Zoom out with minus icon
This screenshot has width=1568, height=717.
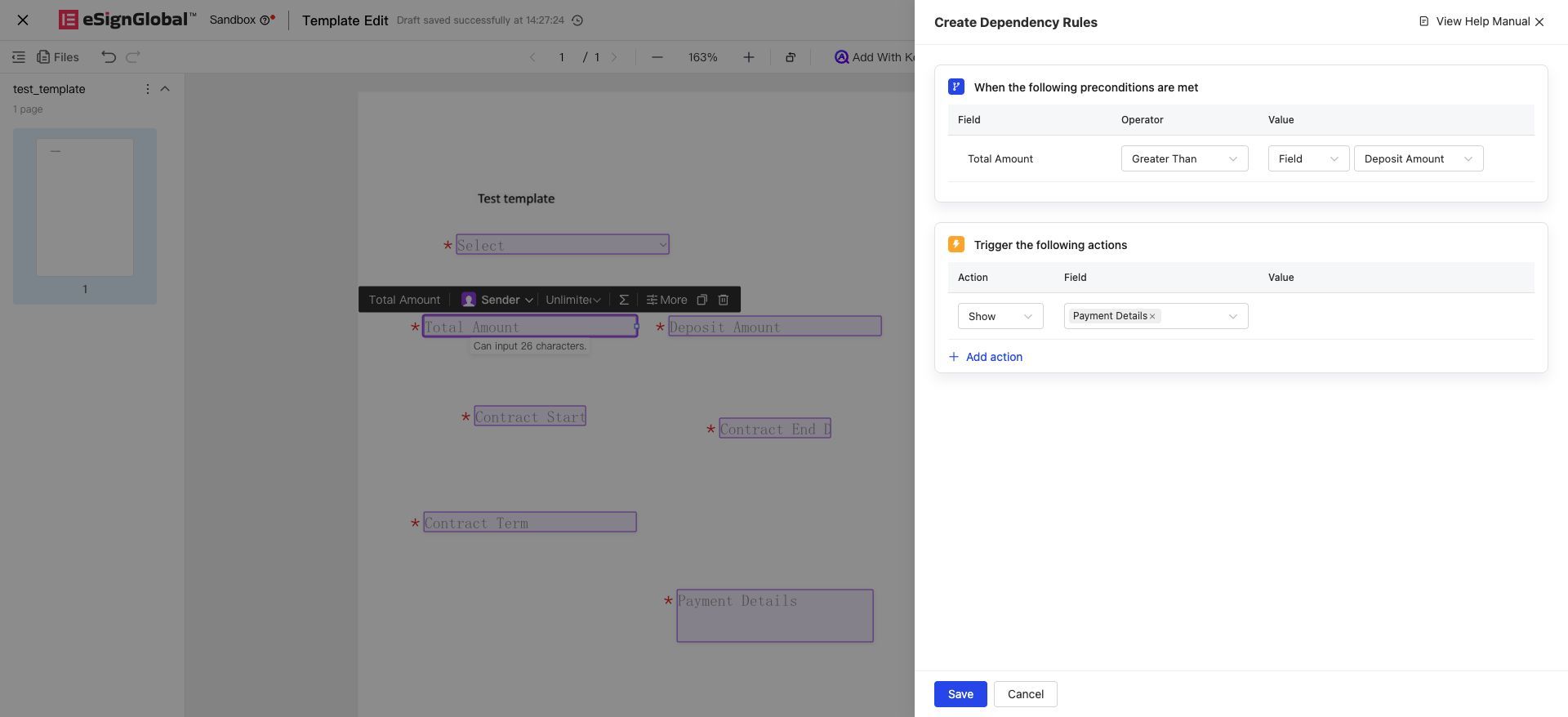[657, 57]
